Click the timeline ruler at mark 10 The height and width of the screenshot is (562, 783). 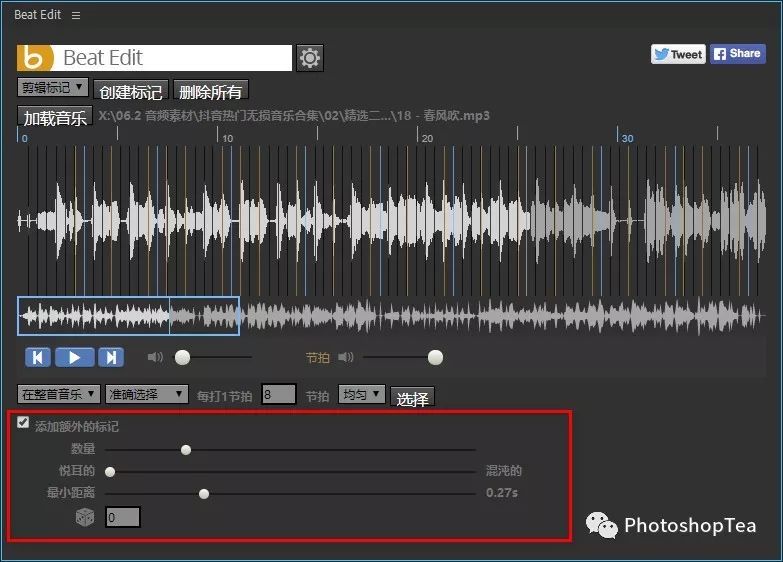(228, 138)
